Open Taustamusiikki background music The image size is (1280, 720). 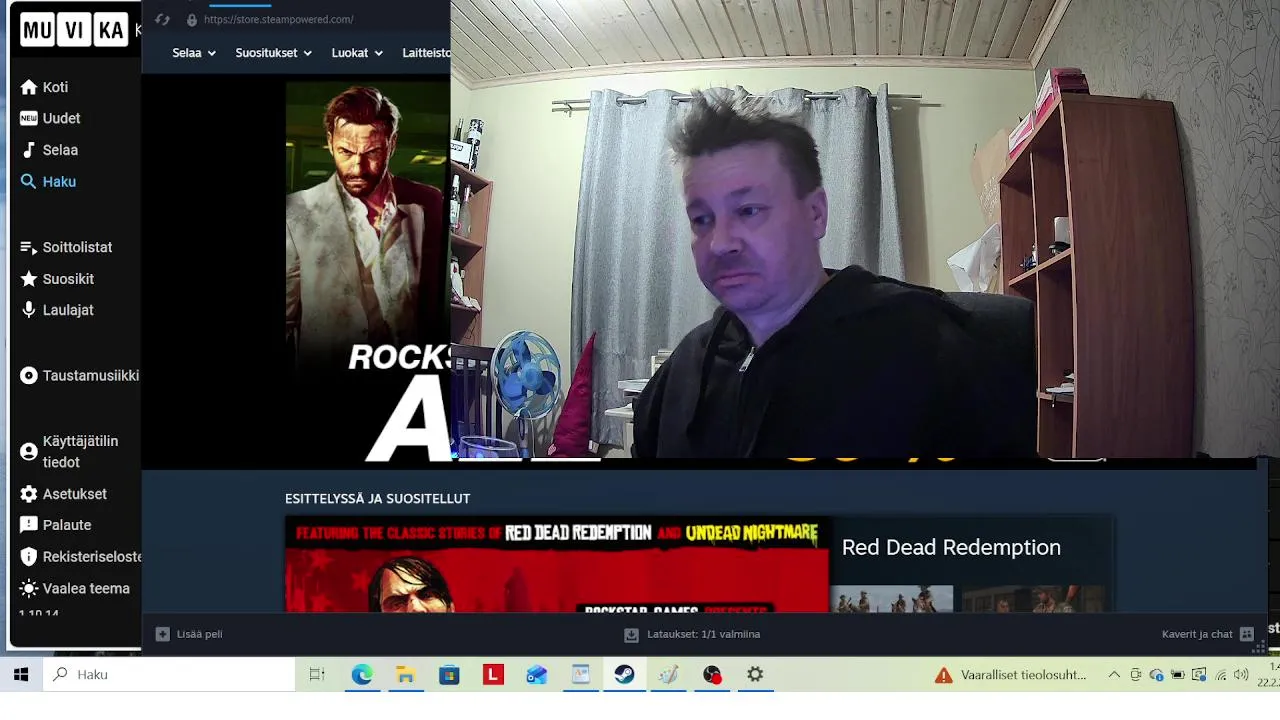[79, 376]
